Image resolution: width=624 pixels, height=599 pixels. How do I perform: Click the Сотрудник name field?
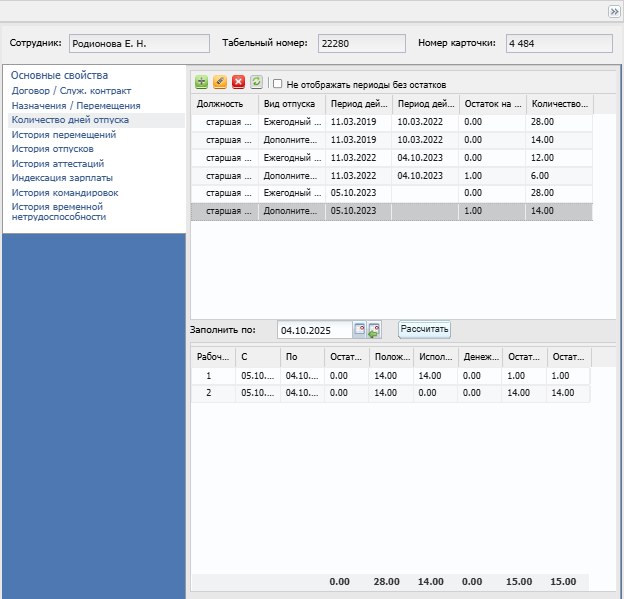point(139,43)
